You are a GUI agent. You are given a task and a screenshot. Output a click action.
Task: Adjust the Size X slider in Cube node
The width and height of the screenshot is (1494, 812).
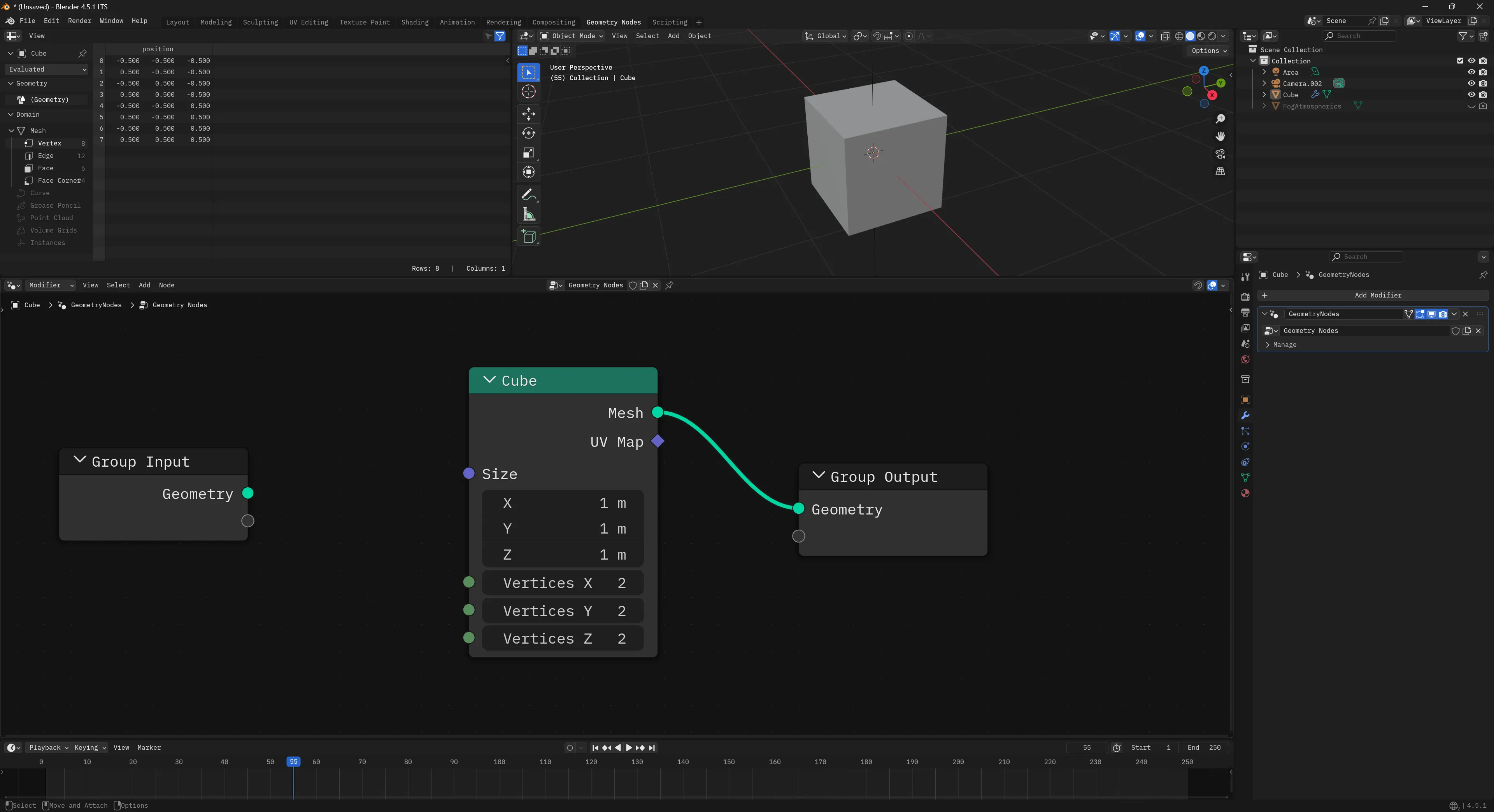(x=562, y=503)
